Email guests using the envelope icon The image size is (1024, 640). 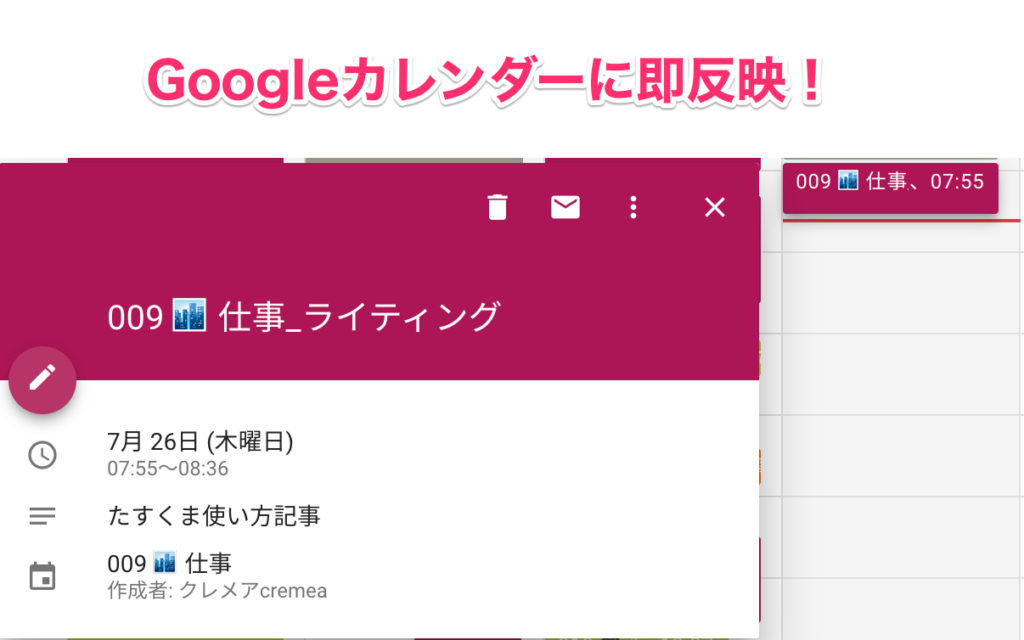point(565,207)
